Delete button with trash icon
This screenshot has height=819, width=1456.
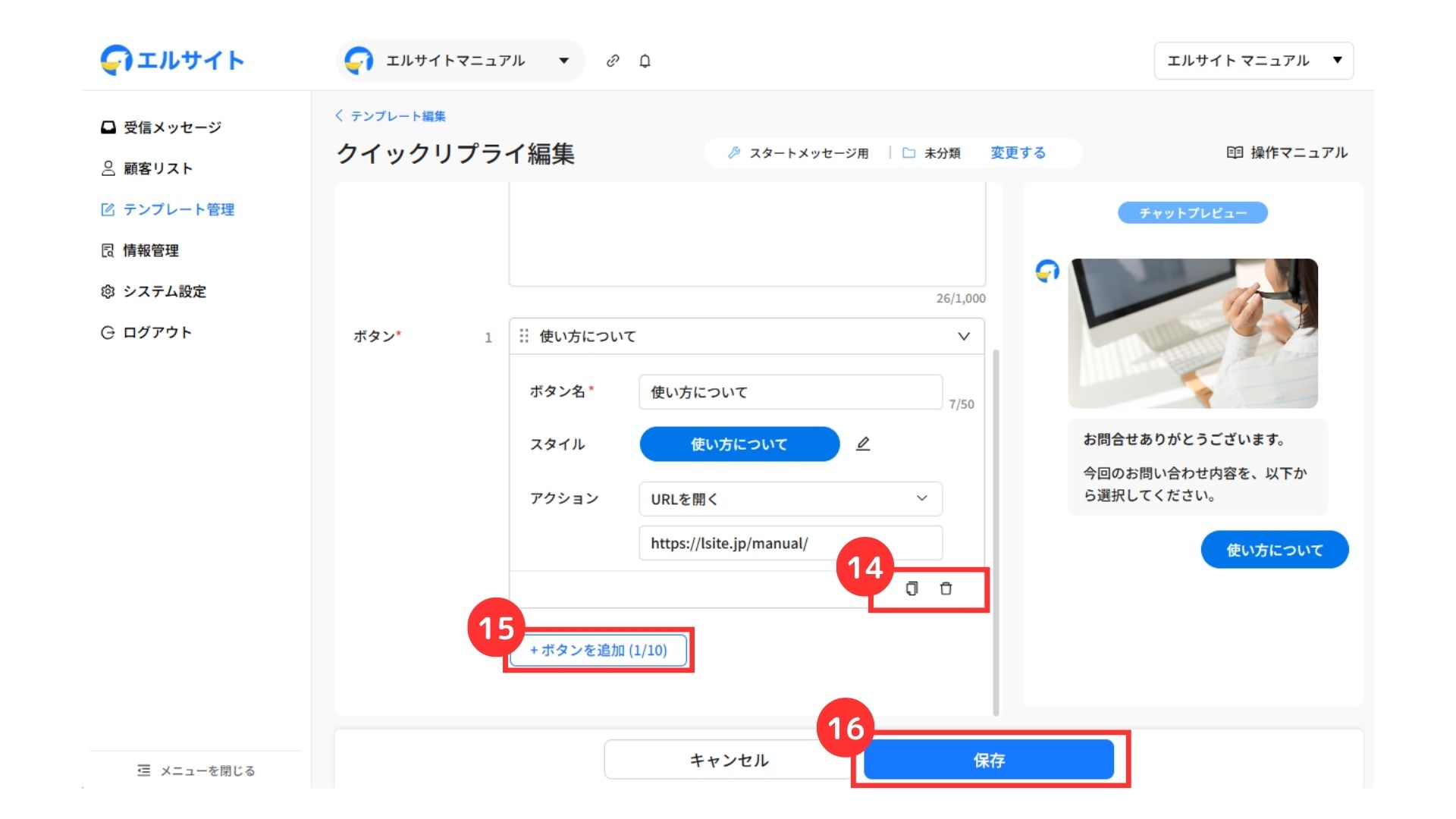click(946, 588)
